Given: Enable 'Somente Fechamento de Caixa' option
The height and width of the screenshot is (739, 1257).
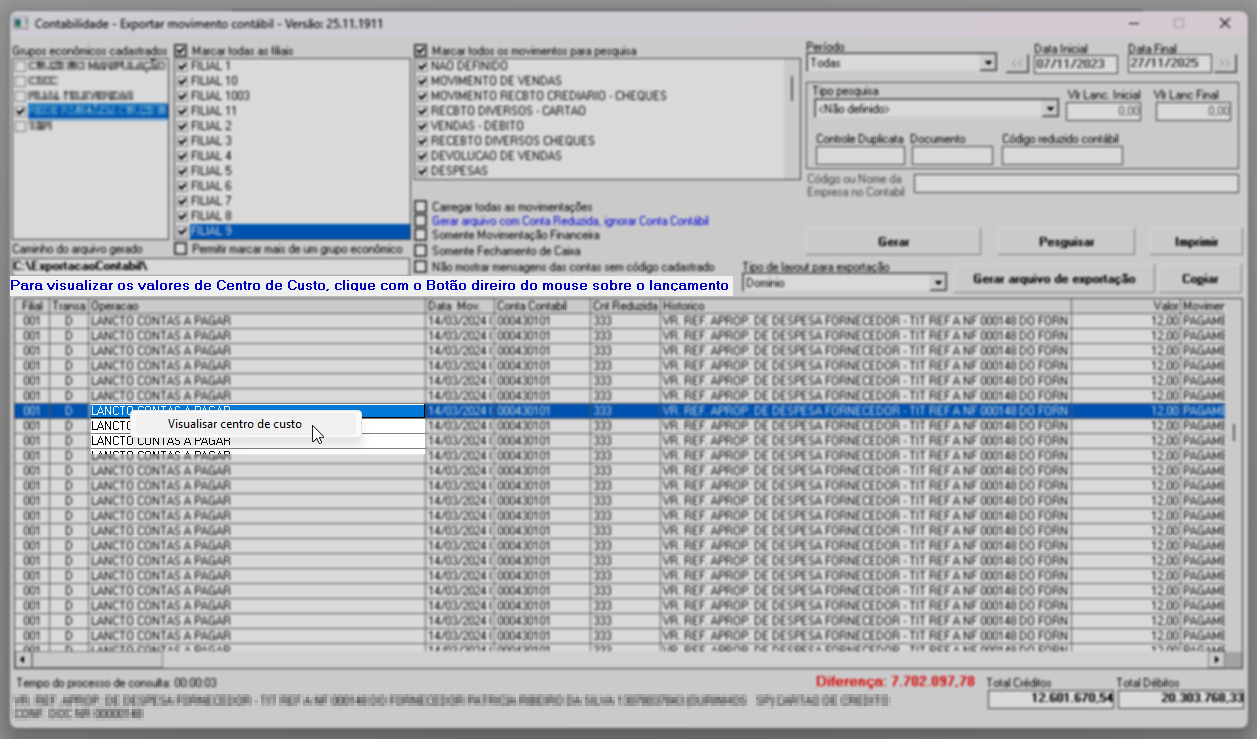Looking at the screenshot, I should tap(421, 251).
